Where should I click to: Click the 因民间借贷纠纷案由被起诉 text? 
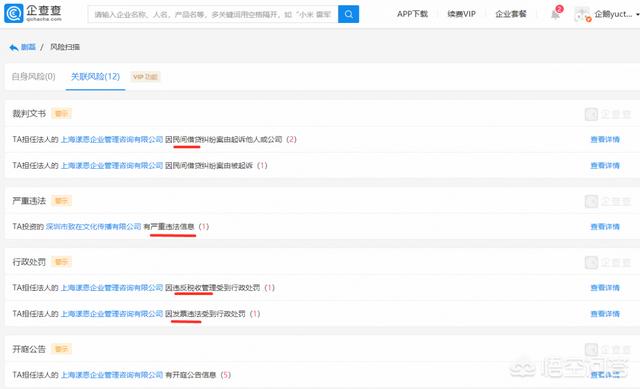pyautogui.click(x=209, y=166)
